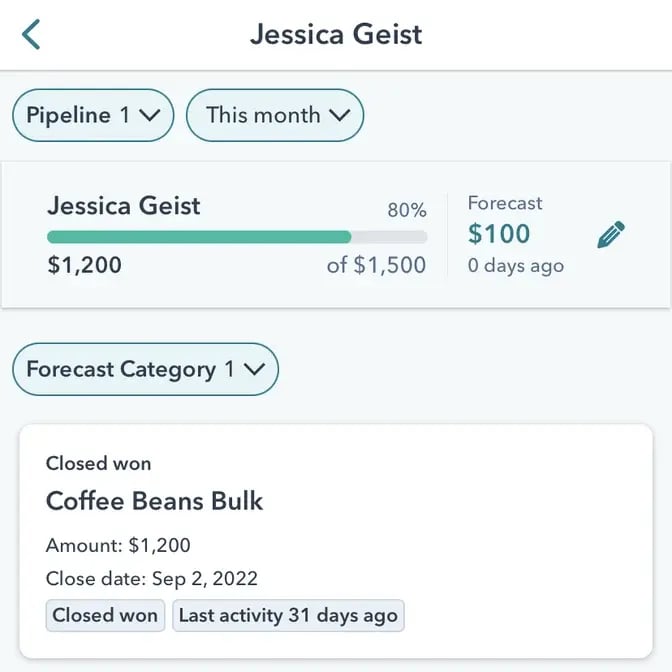The width and height of the screenshot is (672, 672).
Task: Tap the $100 forecast amount
Action: 499,234
